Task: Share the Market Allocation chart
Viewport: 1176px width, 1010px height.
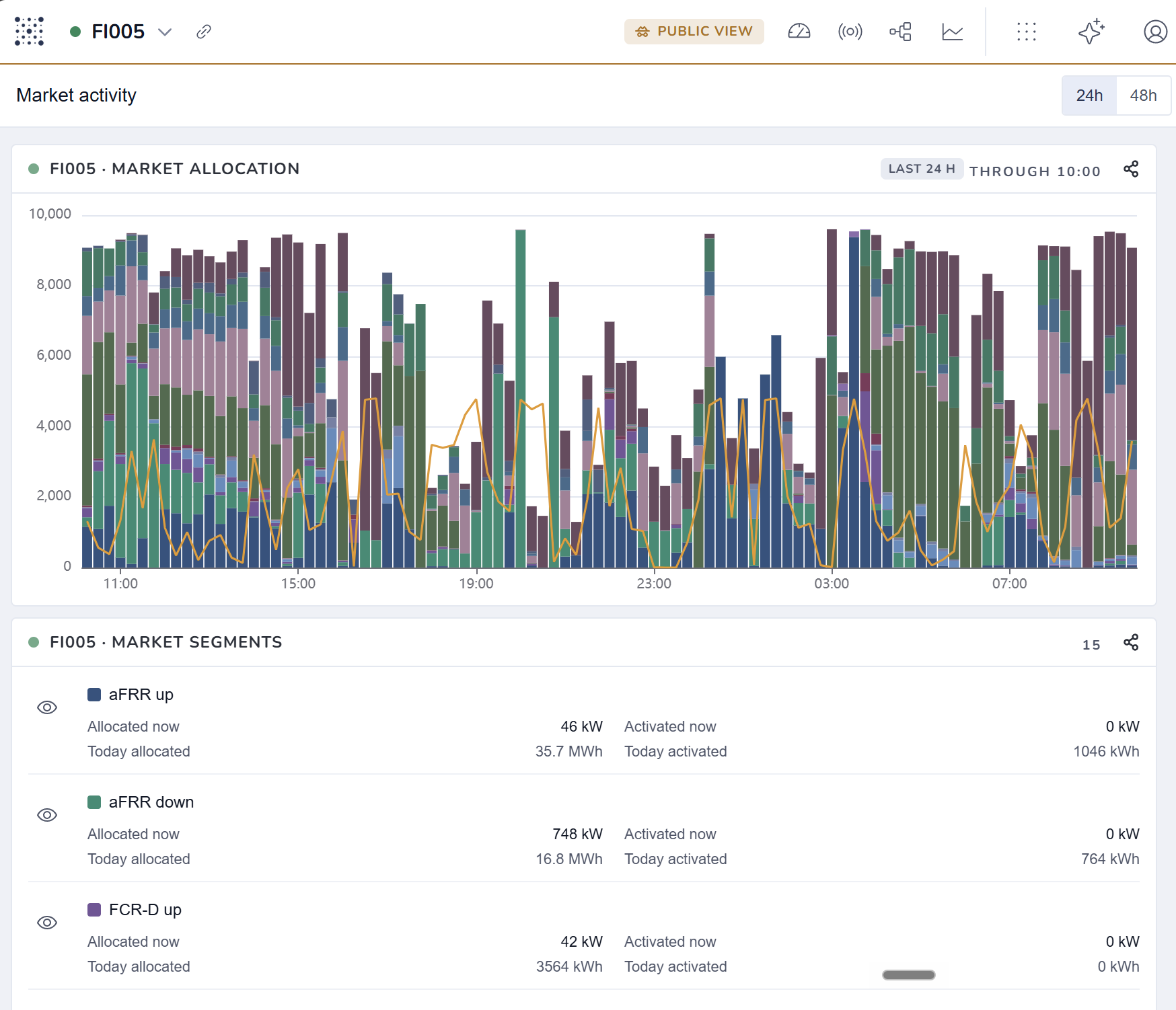Action: coord(1131,169)
